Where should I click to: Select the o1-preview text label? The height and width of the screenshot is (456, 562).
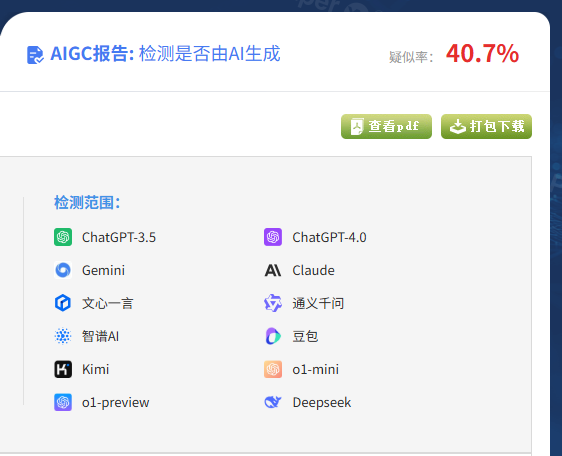click(x=116, y=403)
